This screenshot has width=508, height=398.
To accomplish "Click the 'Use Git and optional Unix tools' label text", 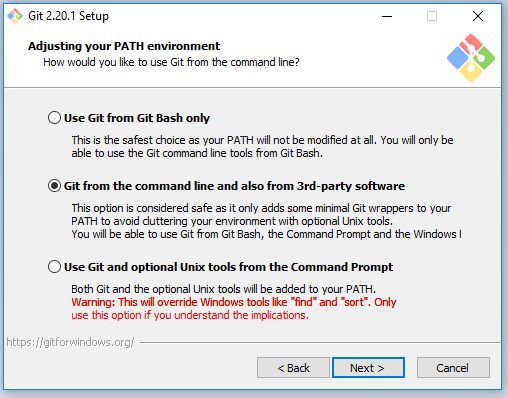I will click(x=228, y=267).
